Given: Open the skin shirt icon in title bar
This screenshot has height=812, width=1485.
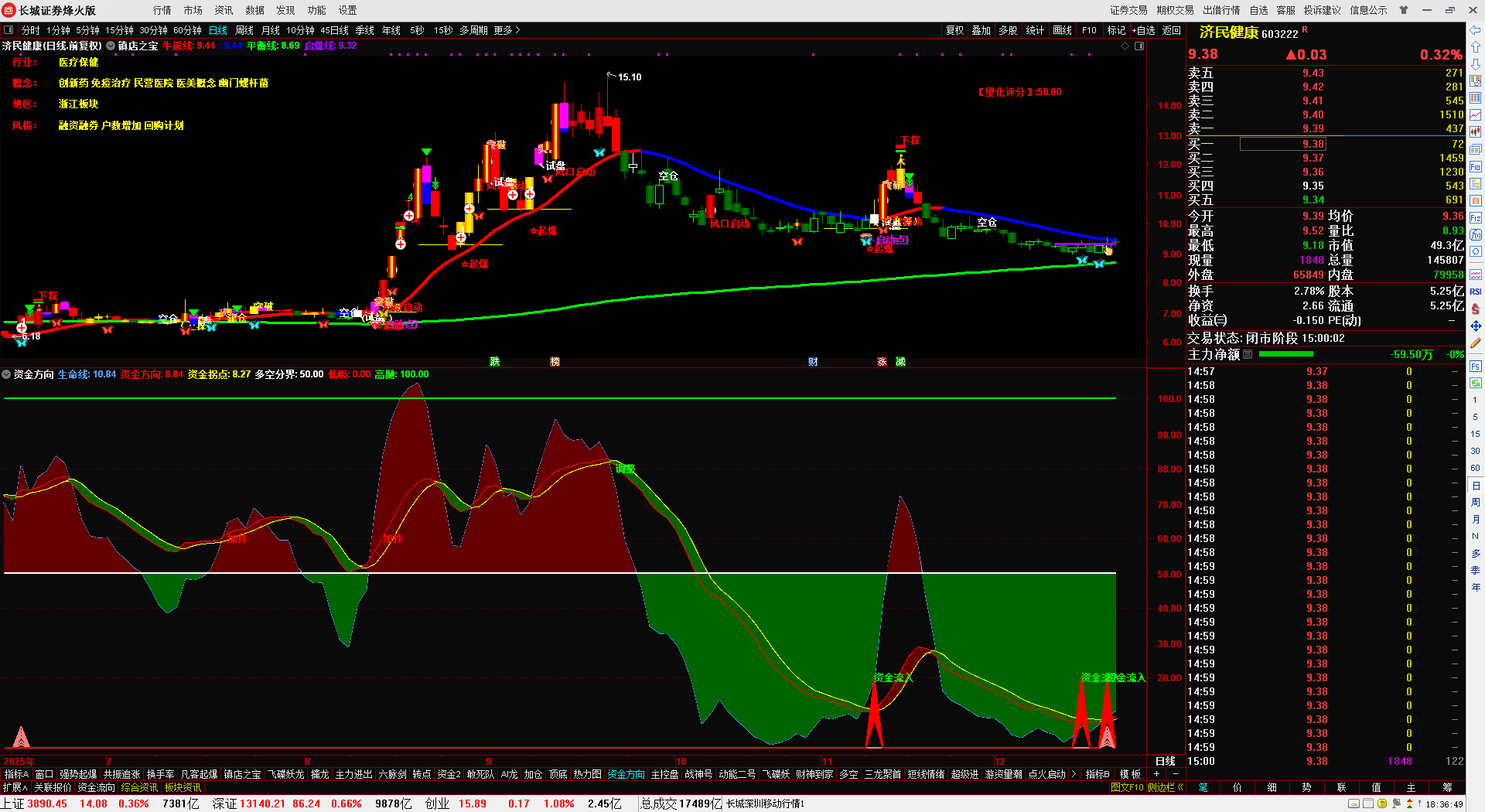Looking at the screenshot, I should pyautogui.click(x=1404, y=10).
